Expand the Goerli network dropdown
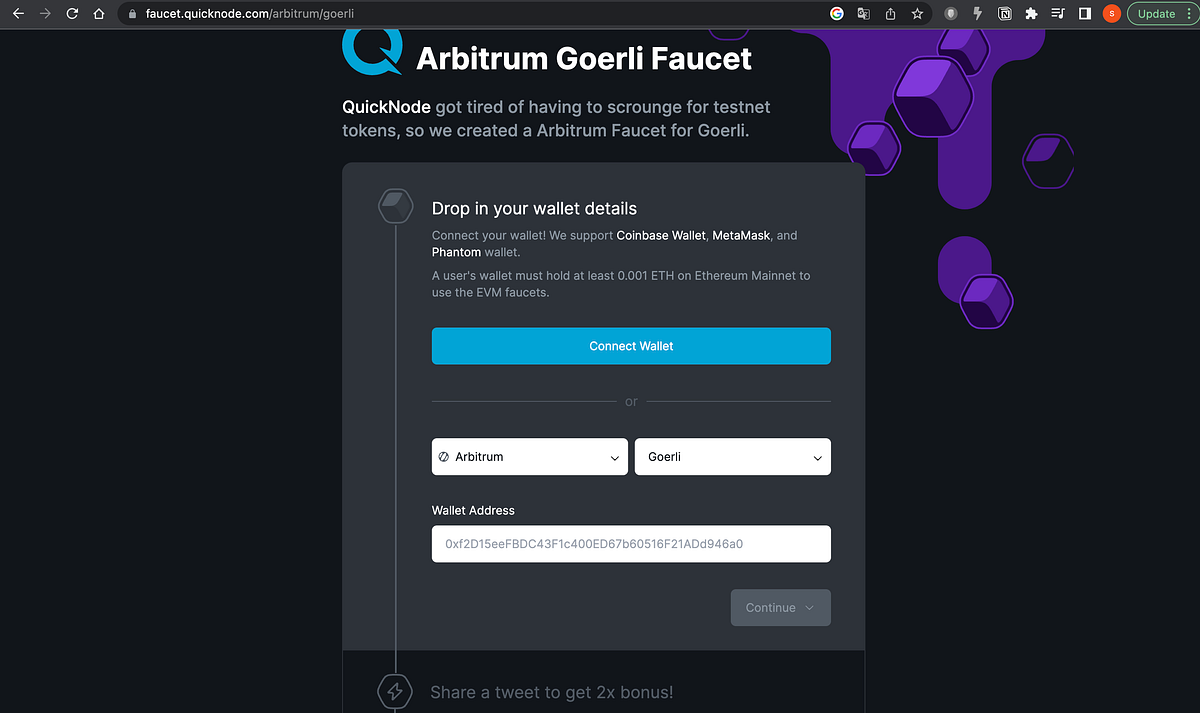The width and height of the screenshot is (1200, 713). click(x=733, y=457)
